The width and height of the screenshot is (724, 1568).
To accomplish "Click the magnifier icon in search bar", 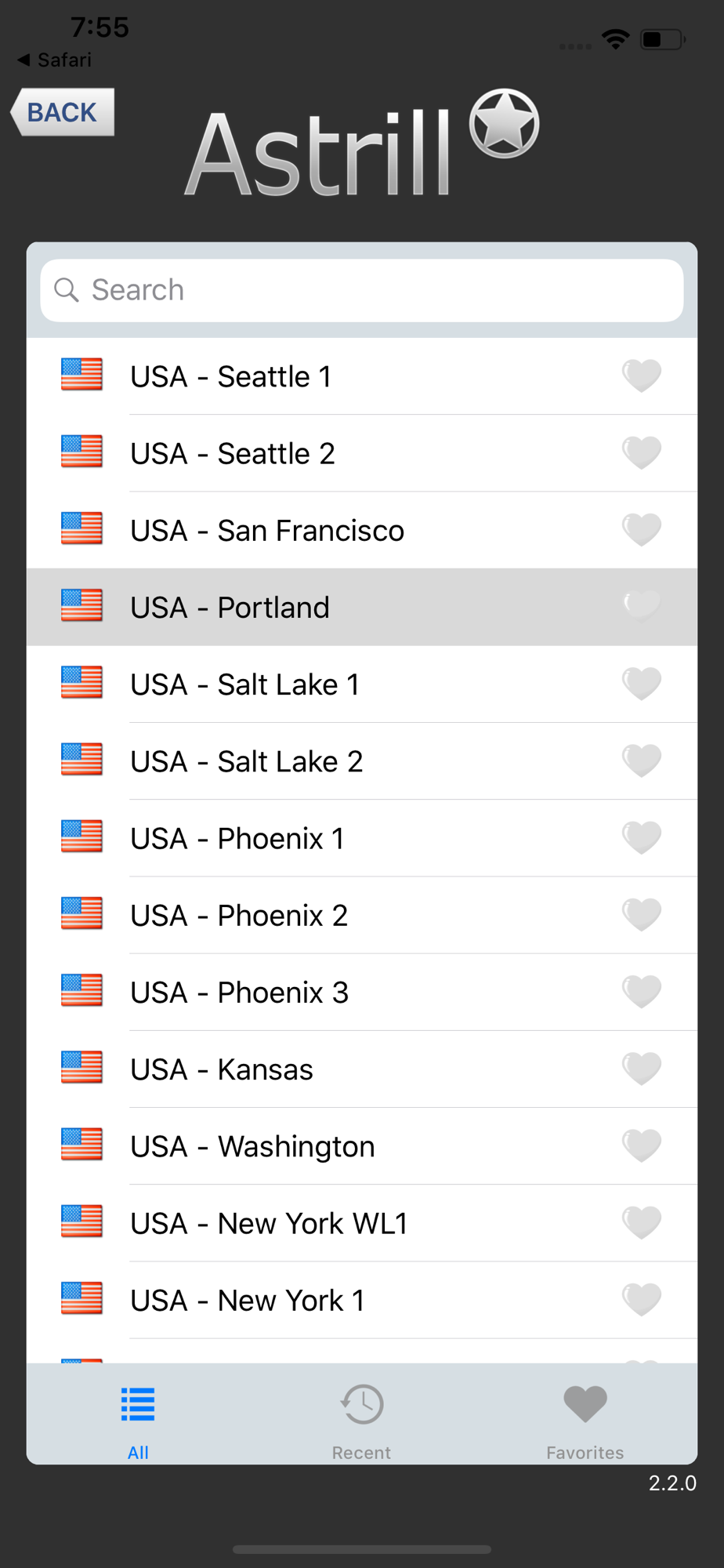I will coord(67,290).
